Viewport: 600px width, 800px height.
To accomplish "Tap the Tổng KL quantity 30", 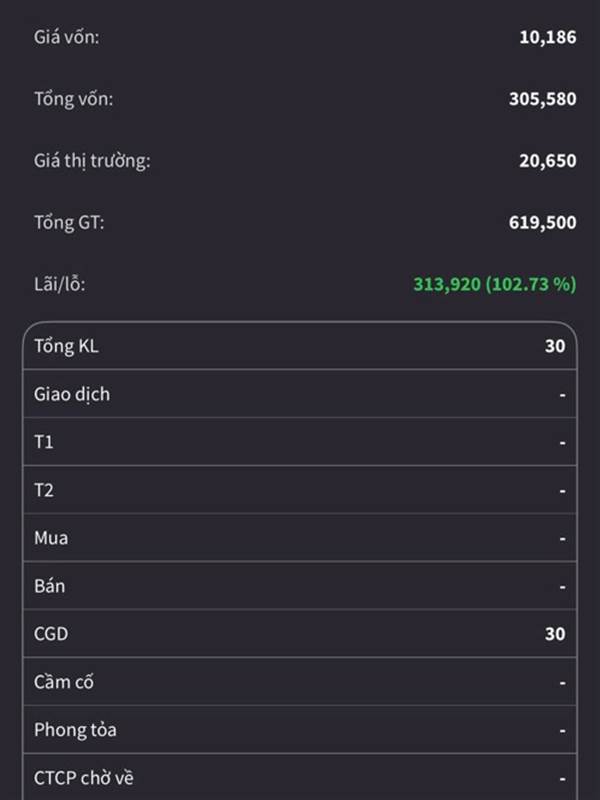I will 555,346.
